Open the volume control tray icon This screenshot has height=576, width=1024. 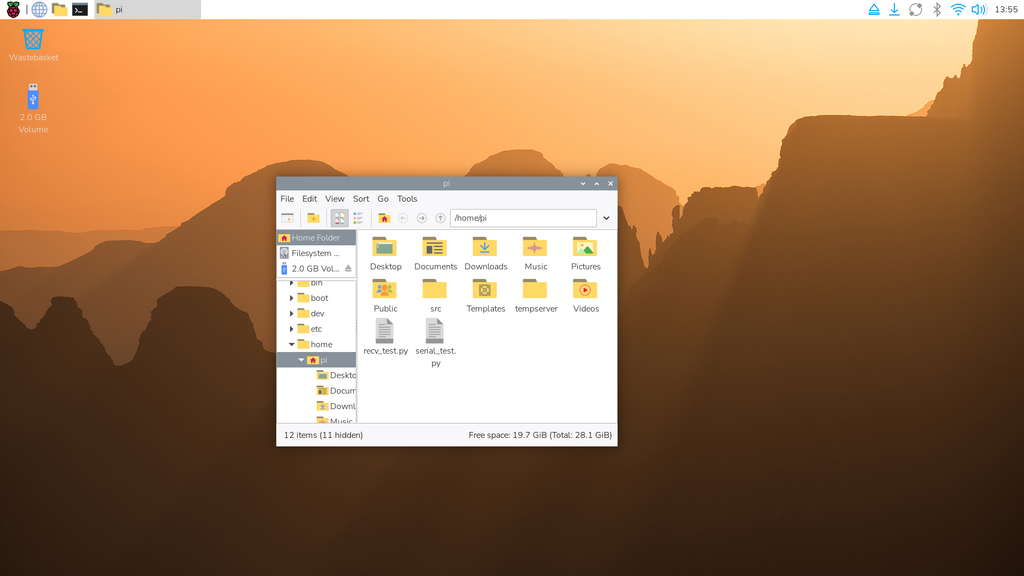(x=978, y=9)
